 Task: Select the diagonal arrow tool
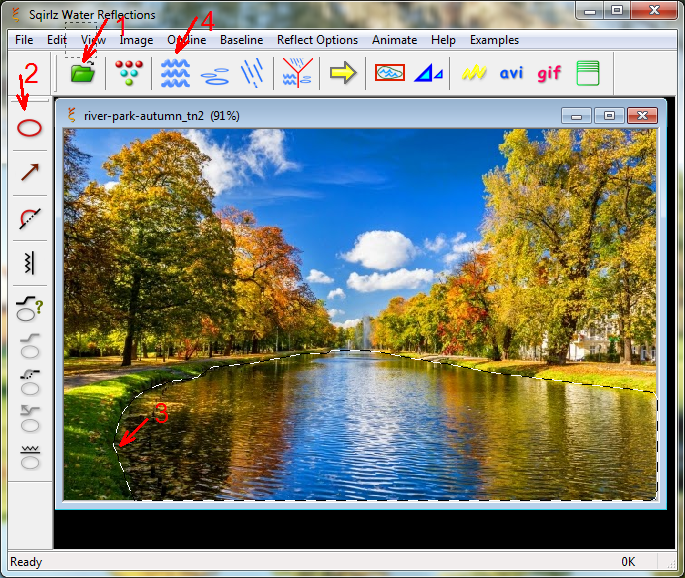30,173
